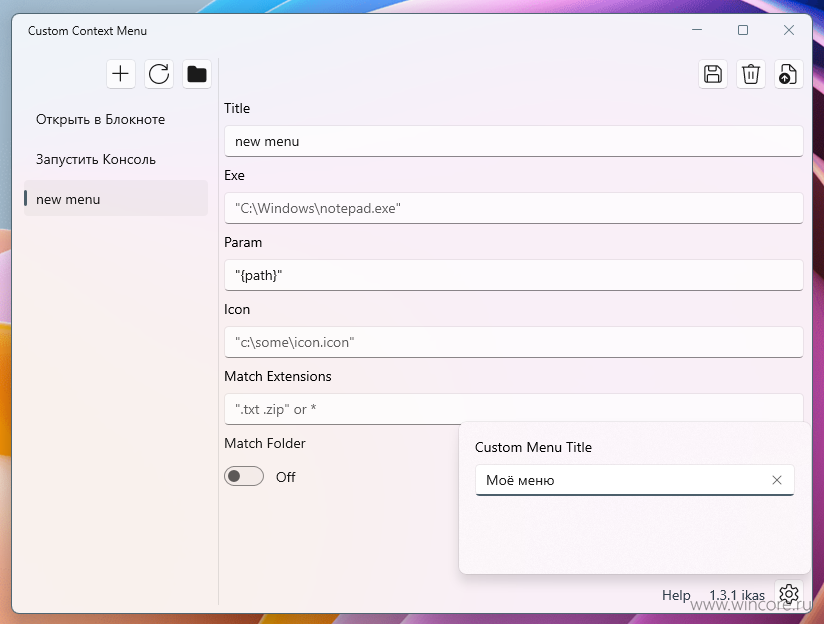Minimize the Custom Context Menu window
This screenshot has height=624, width=824.
click(x=697, y=30)
